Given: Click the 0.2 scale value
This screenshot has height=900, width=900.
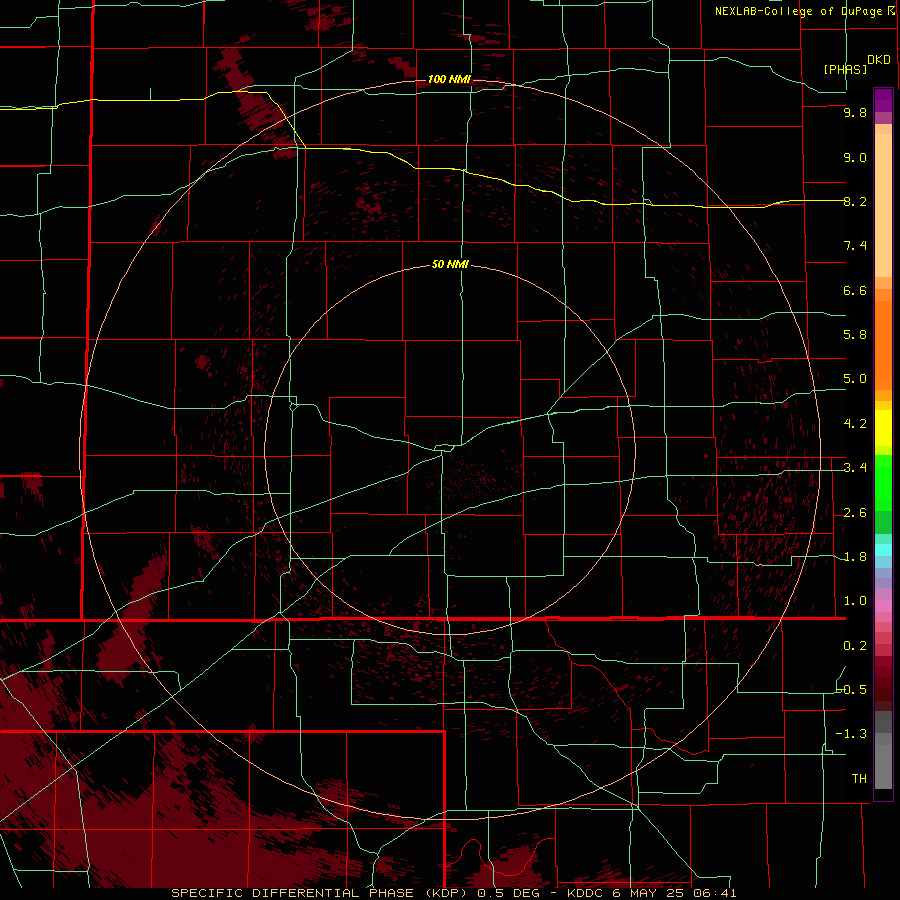Looking at the screenshot, I should tap(855, 646).
